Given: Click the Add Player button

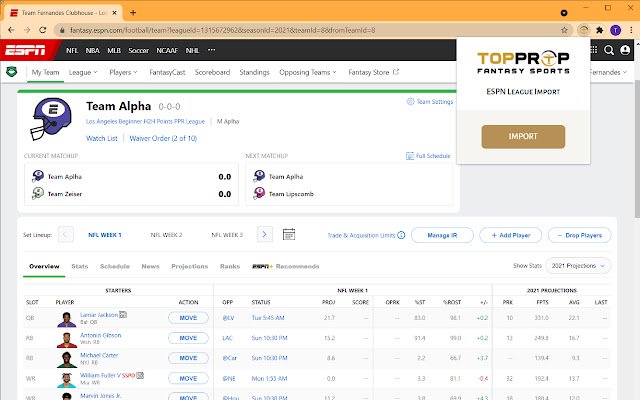Looking at the screenshot, I should [x=511, y=235].
